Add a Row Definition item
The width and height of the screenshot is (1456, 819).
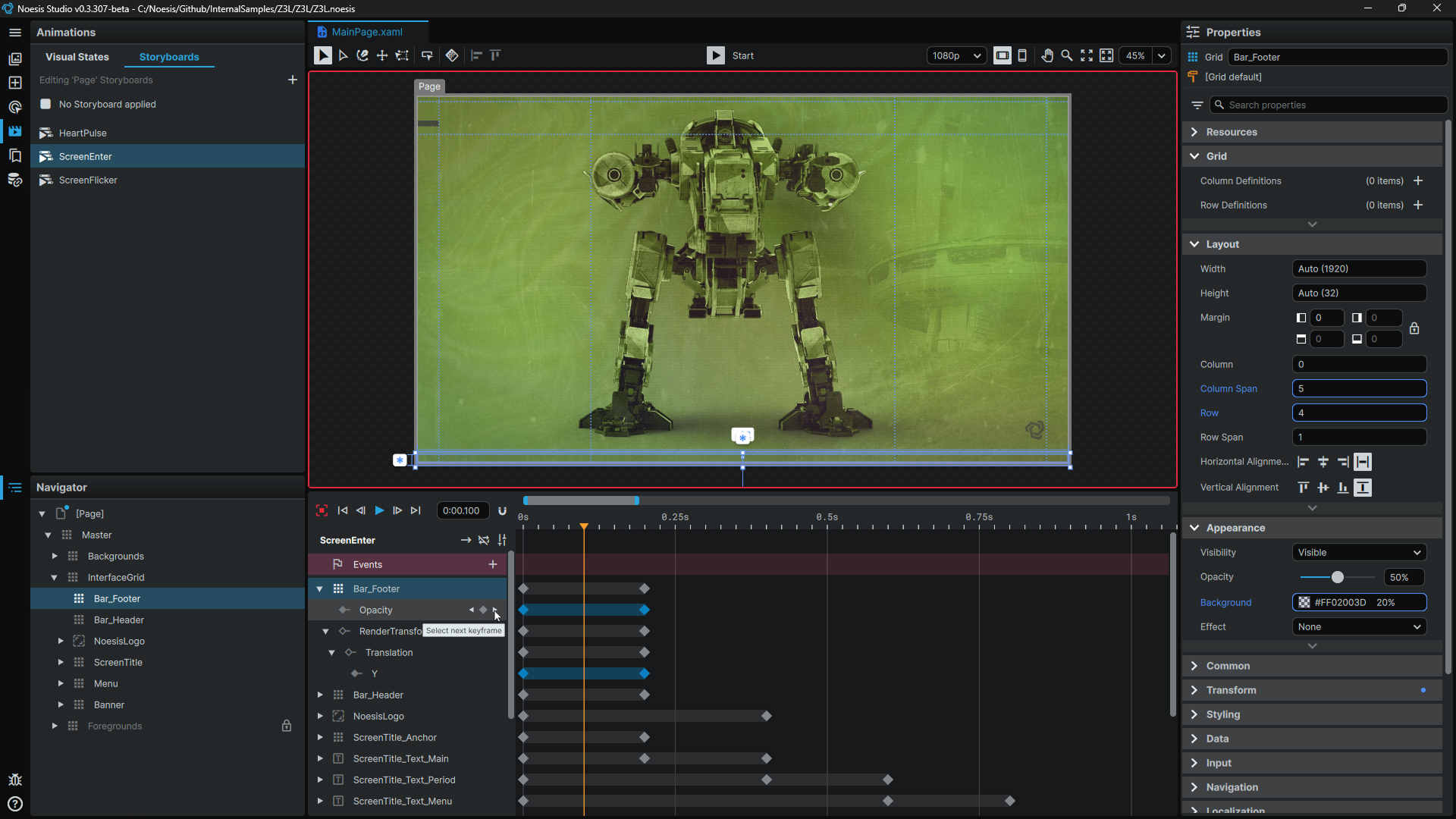(1418, 205)
